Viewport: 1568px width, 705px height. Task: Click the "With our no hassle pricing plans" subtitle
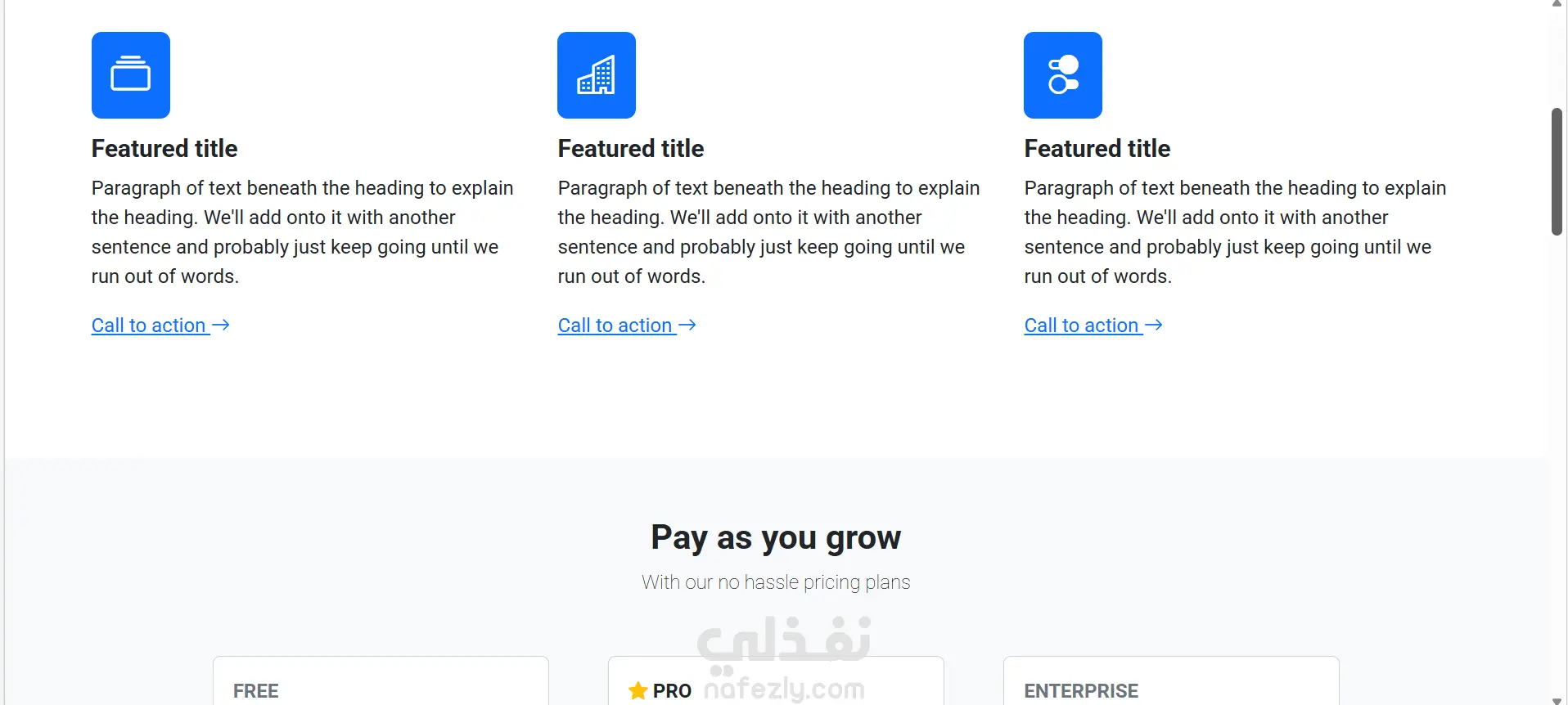776,582
